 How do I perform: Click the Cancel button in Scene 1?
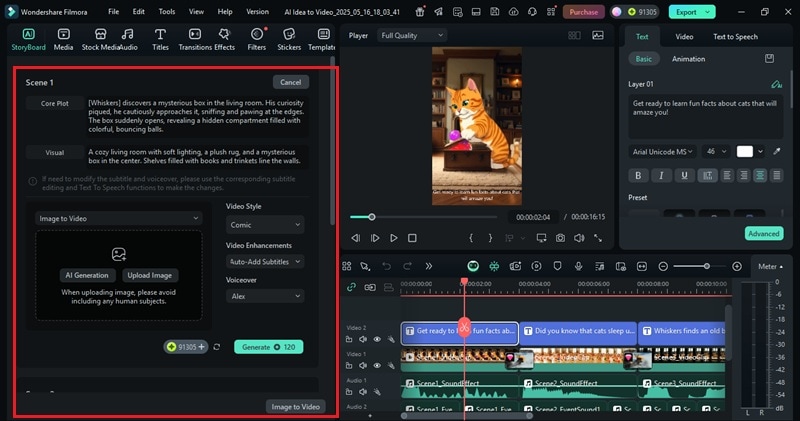(290, 82)
